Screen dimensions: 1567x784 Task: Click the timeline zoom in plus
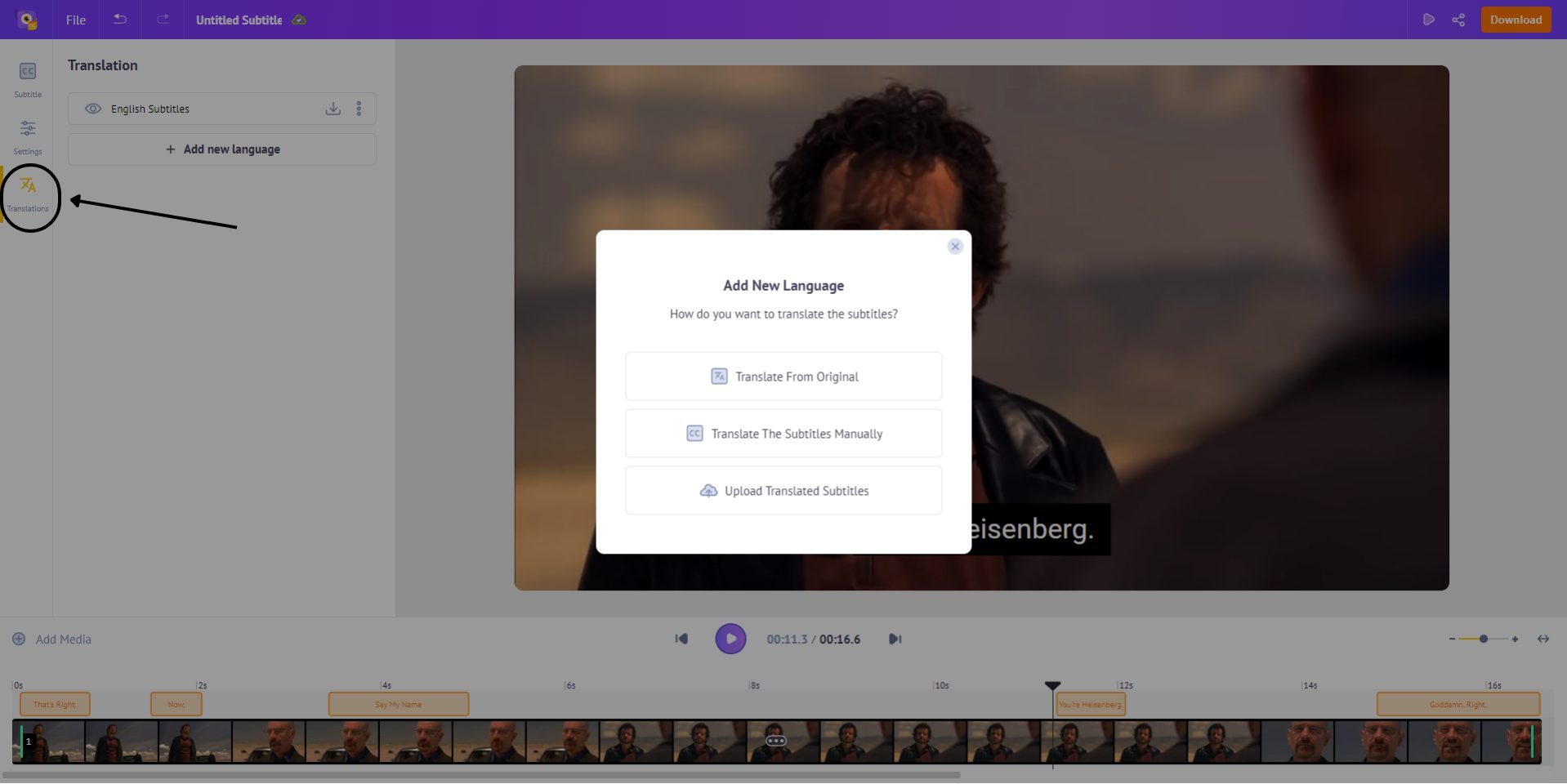[1515, 639]
